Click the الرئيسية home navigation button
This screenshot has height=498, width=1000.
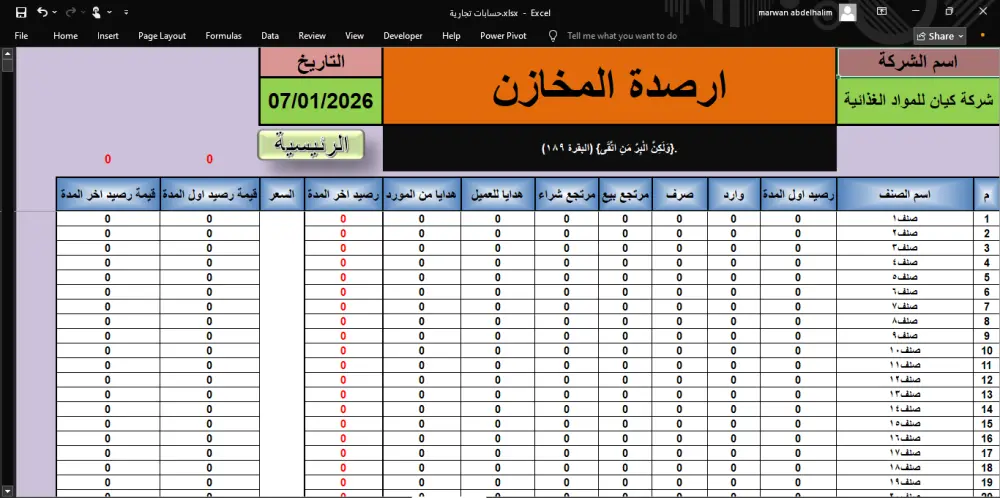pyautogui.click(x=311, y=145)
